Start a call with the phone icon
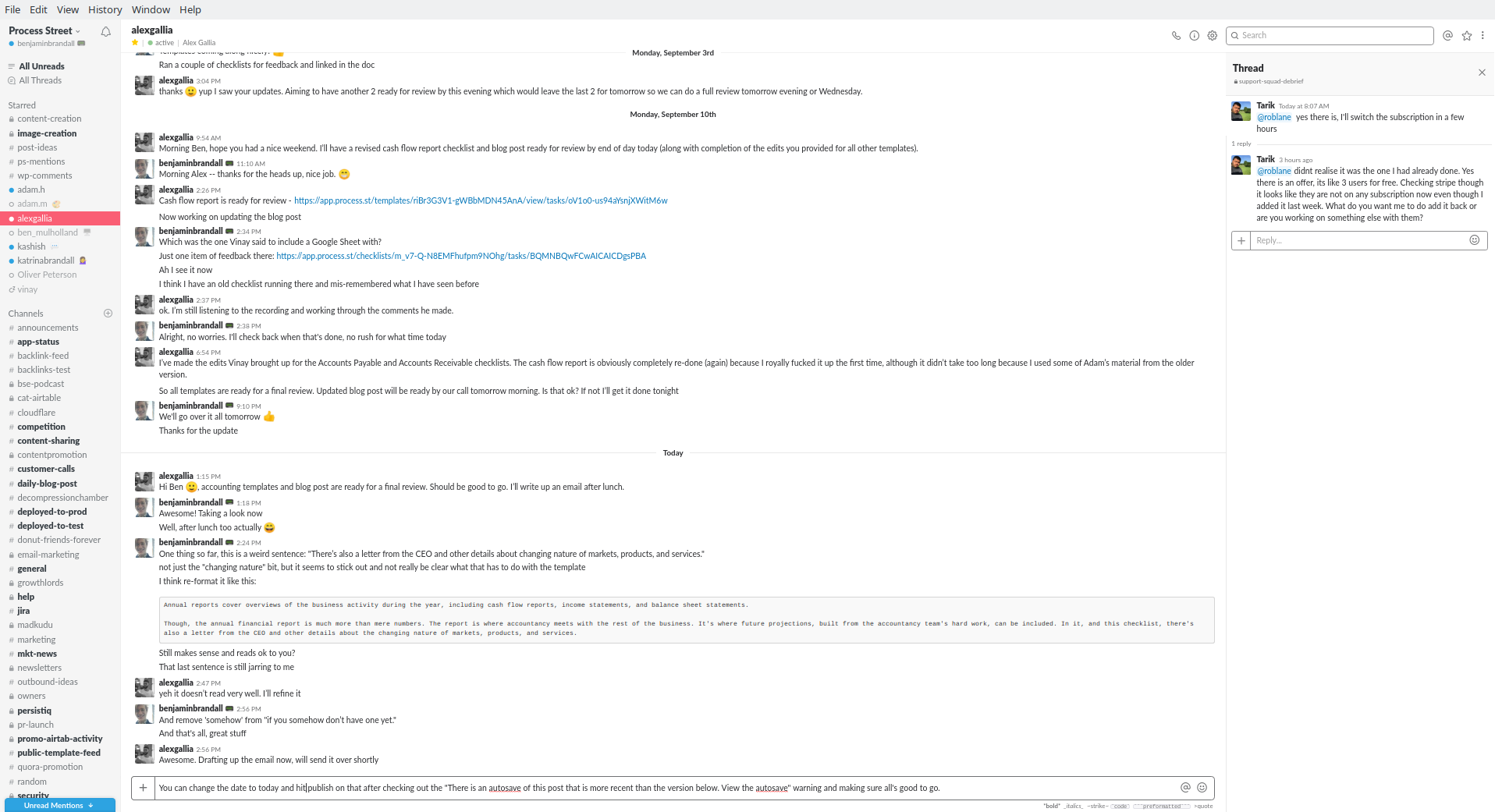1495x812 pixels. click(x=1176, y=35)
